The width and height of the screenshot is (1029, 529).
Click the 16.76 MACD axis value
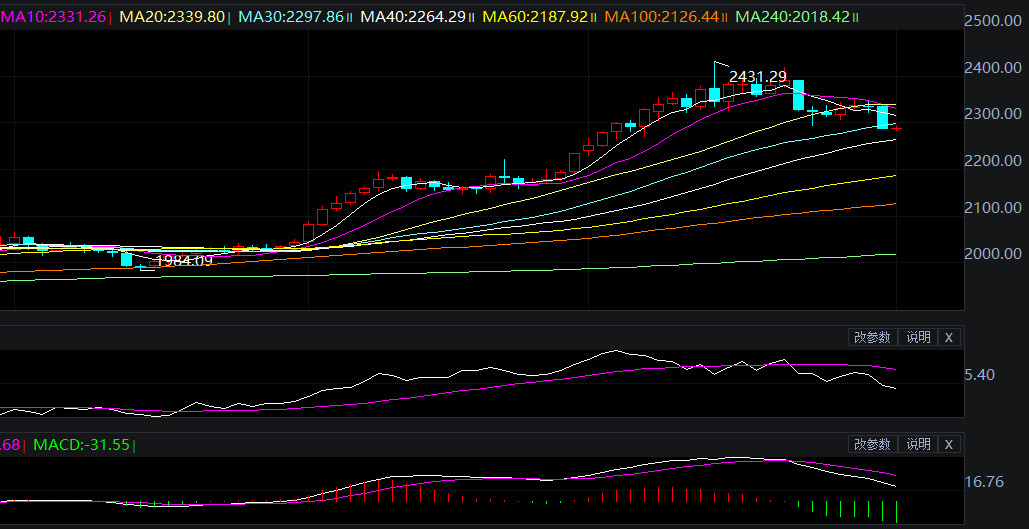click(x=985, y=482)
